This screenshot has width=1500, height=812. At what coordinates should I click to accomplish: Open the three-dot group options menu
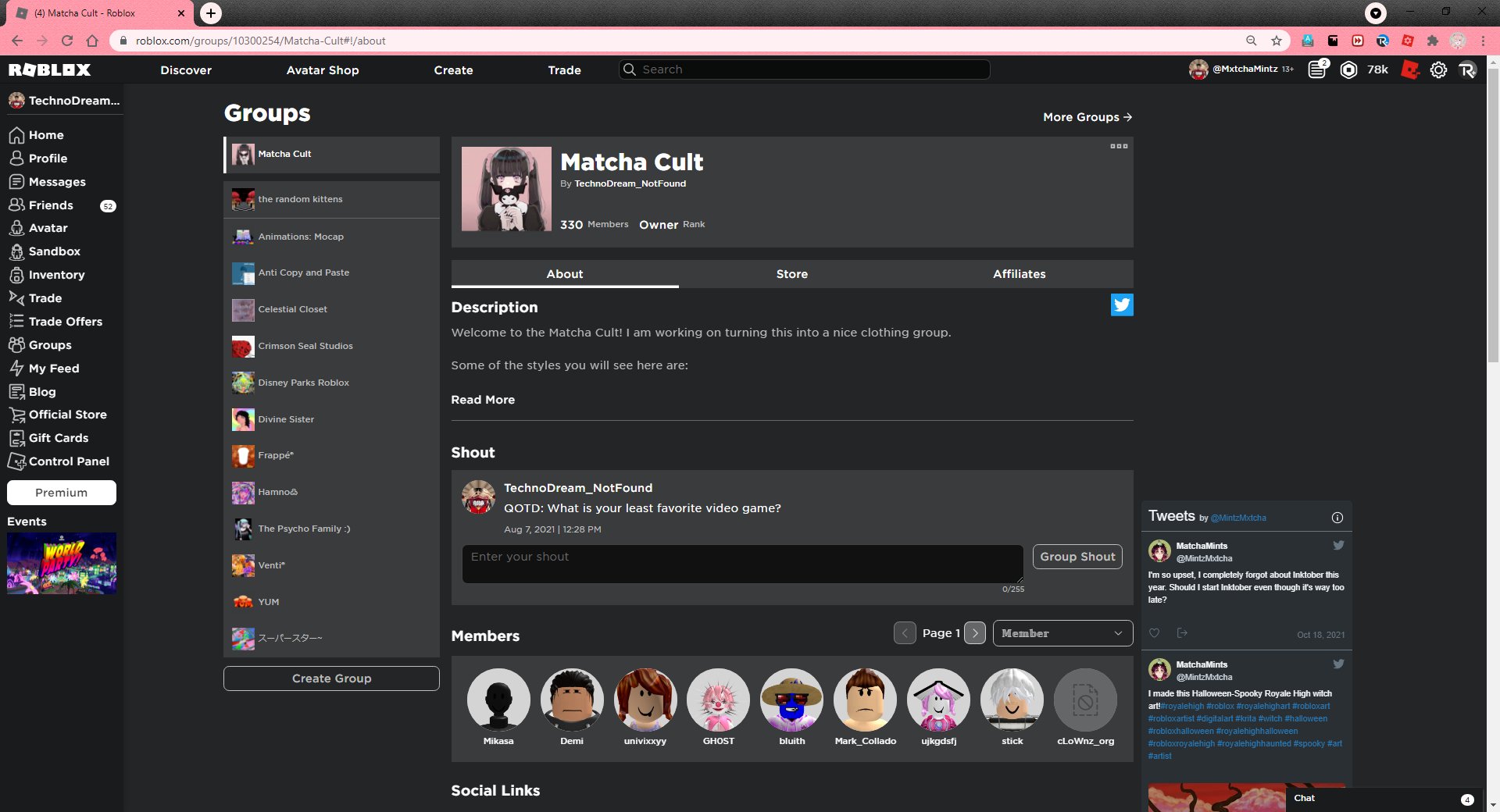[x=1119, y=146]
